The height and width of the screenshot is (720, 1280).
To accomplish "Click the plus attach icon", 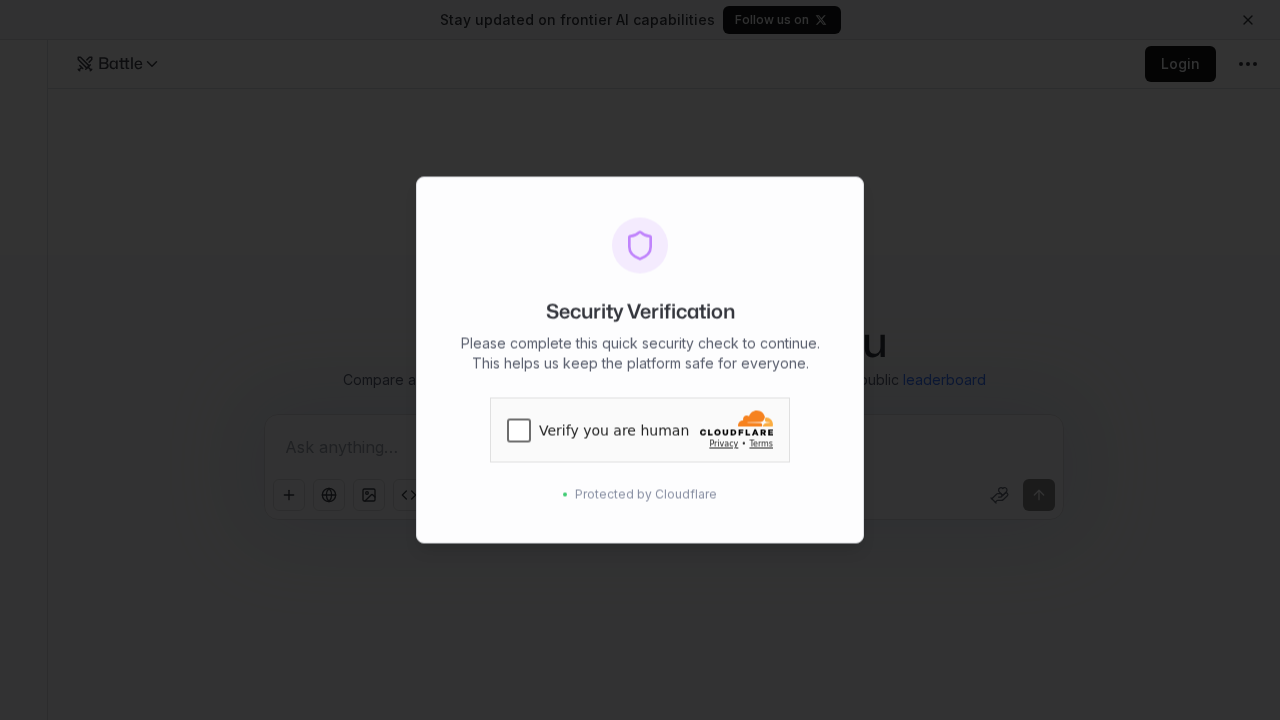I will click(x=289, y=495).
